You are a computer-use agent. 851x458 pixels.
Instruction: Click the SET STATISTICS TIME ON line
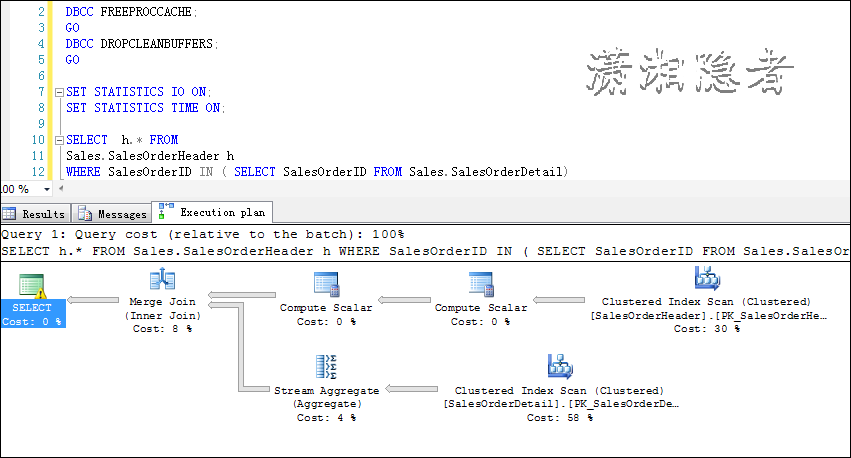click(x=146, y=108)
